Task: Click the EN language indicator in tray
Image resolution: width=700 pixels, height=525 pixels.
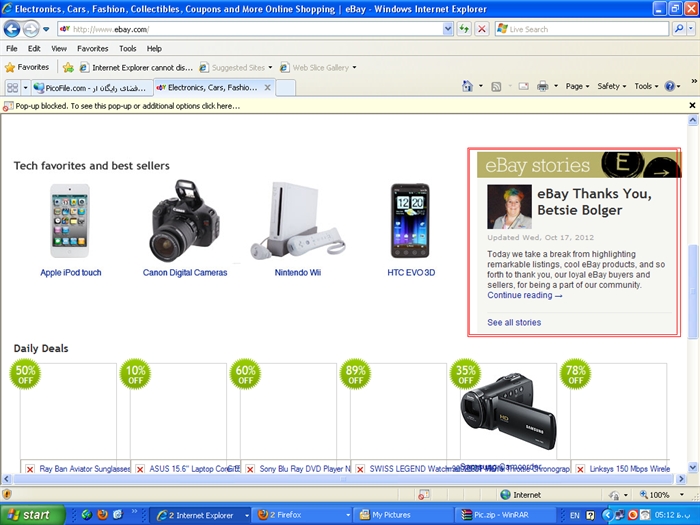Action: coord(575,515)
